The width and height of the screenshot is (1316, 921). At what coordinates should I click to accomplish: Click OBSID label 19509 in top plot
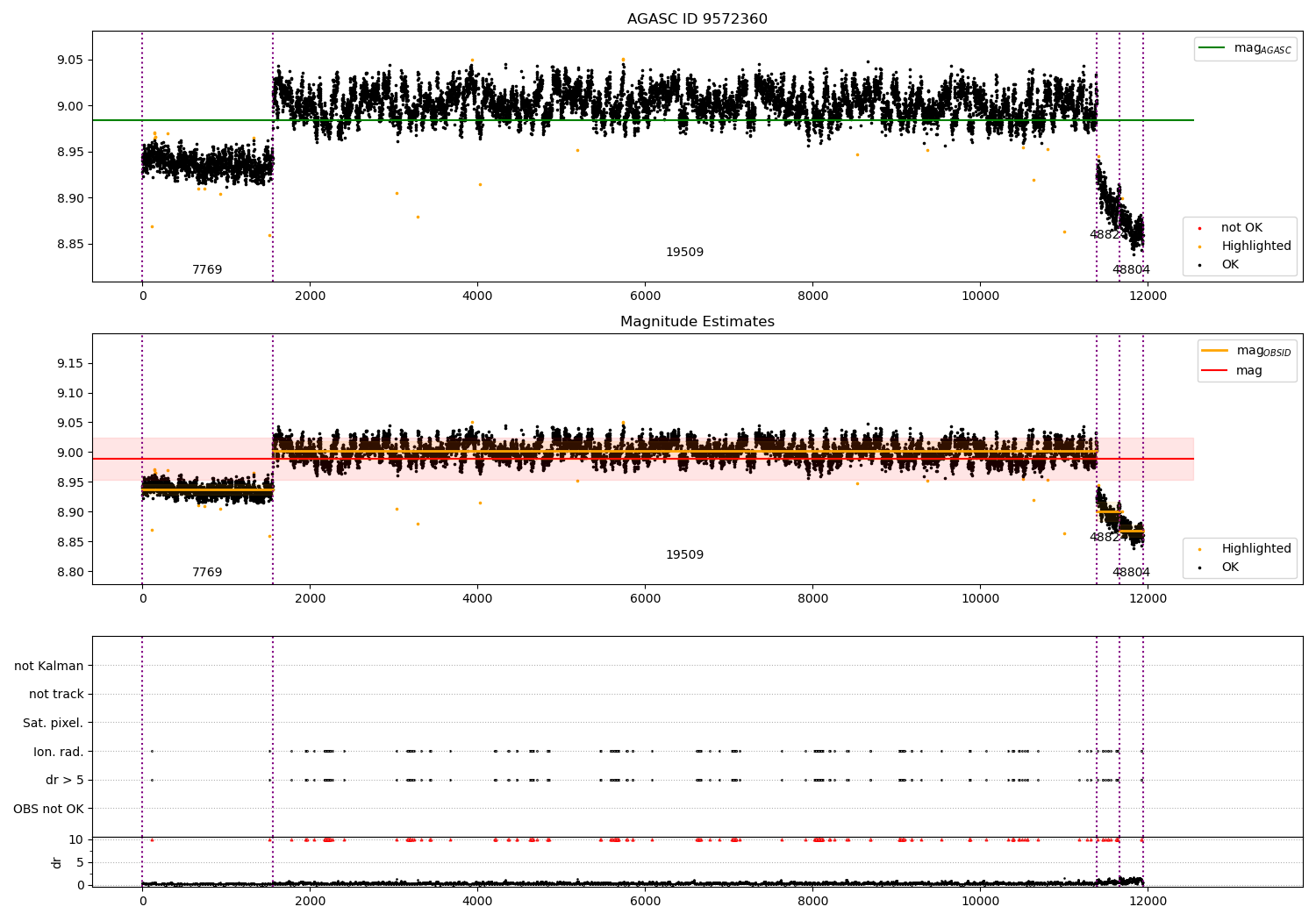(684, 253)
